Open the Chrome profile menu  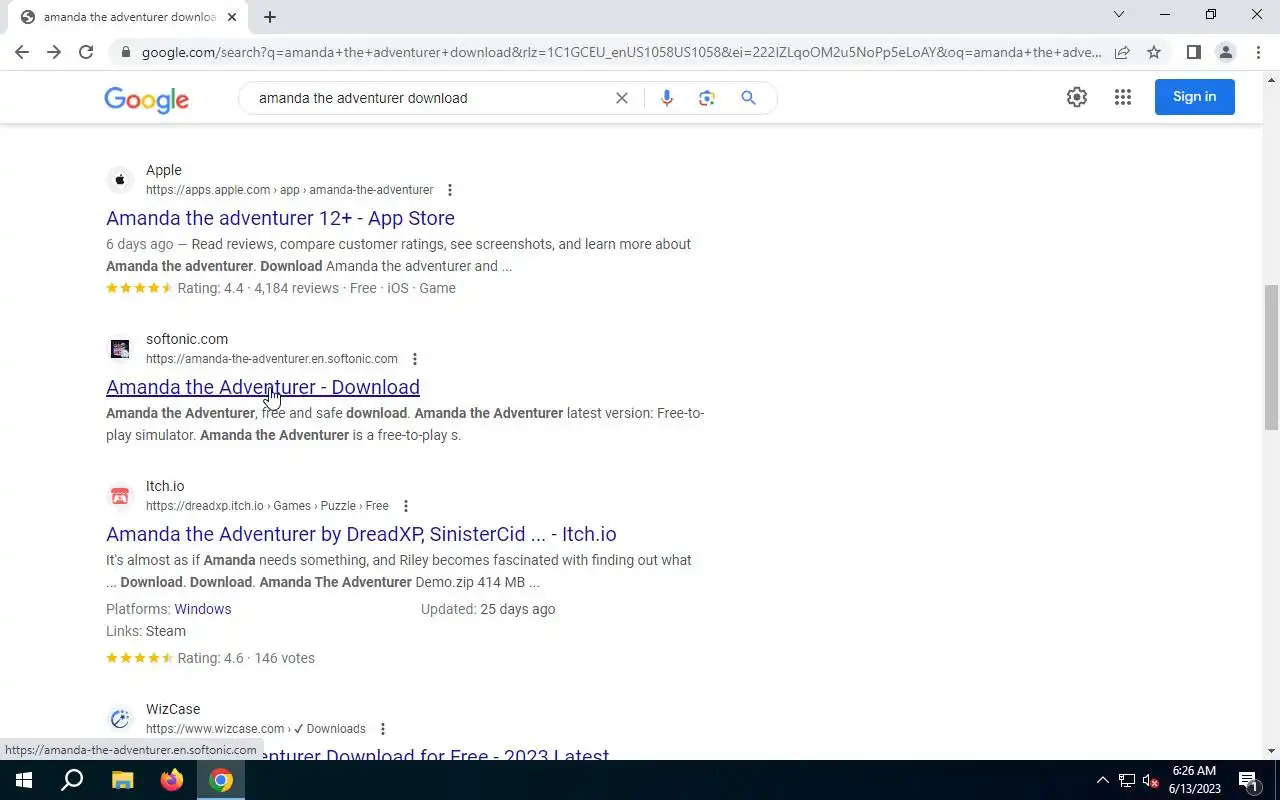coord(1225,52)
